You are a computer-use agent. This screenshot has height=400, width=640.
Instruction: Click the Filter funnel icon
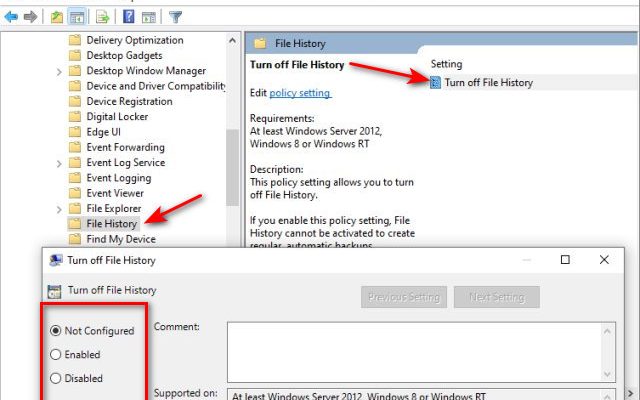click(176, 17)
